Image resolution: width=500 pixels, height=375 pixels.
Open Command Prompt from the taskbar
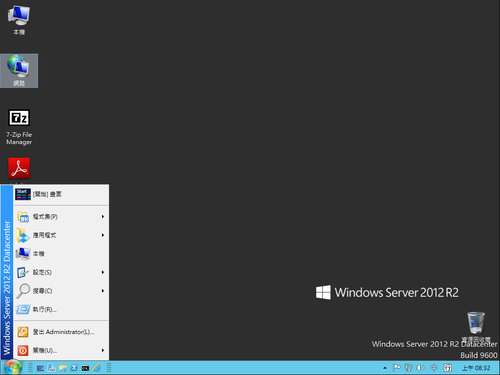click(85, 368)
